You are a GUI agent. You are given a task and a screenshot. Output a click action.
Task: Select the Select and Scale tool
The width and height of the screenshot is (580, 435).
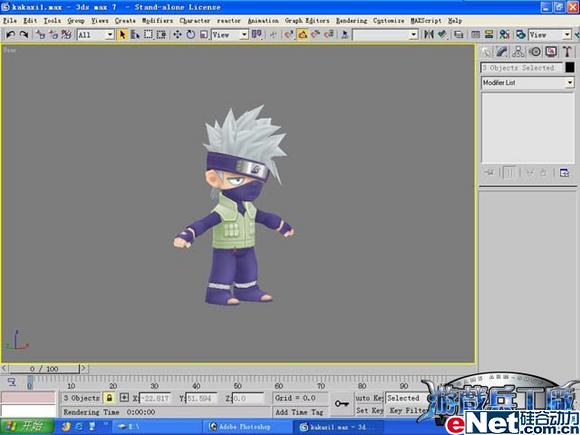204,35
